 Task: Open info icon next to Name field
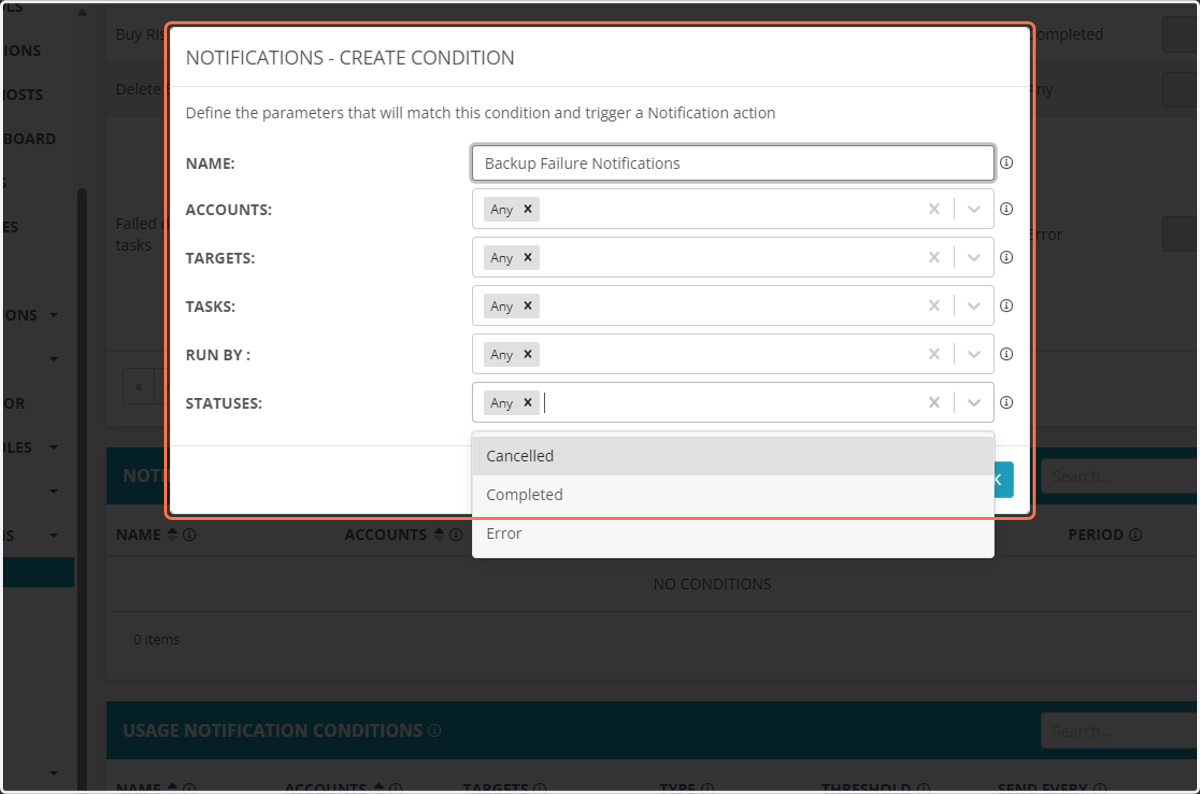1007,163
